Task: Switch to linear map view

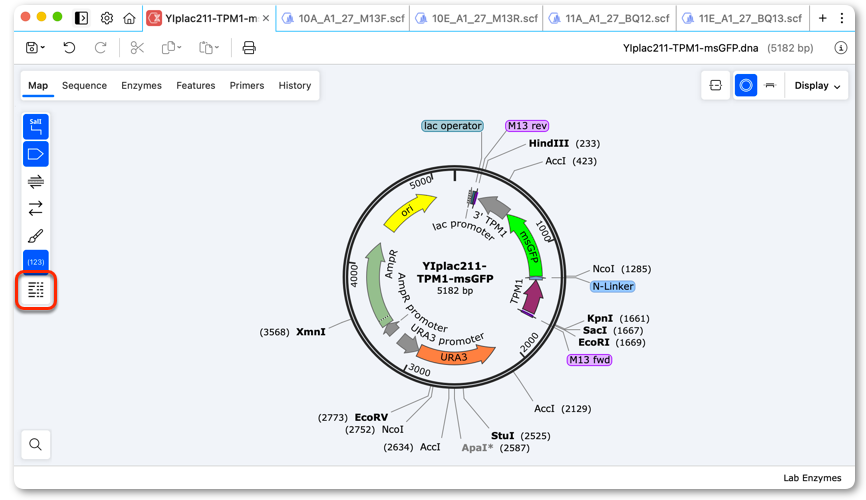Action: 770,86
